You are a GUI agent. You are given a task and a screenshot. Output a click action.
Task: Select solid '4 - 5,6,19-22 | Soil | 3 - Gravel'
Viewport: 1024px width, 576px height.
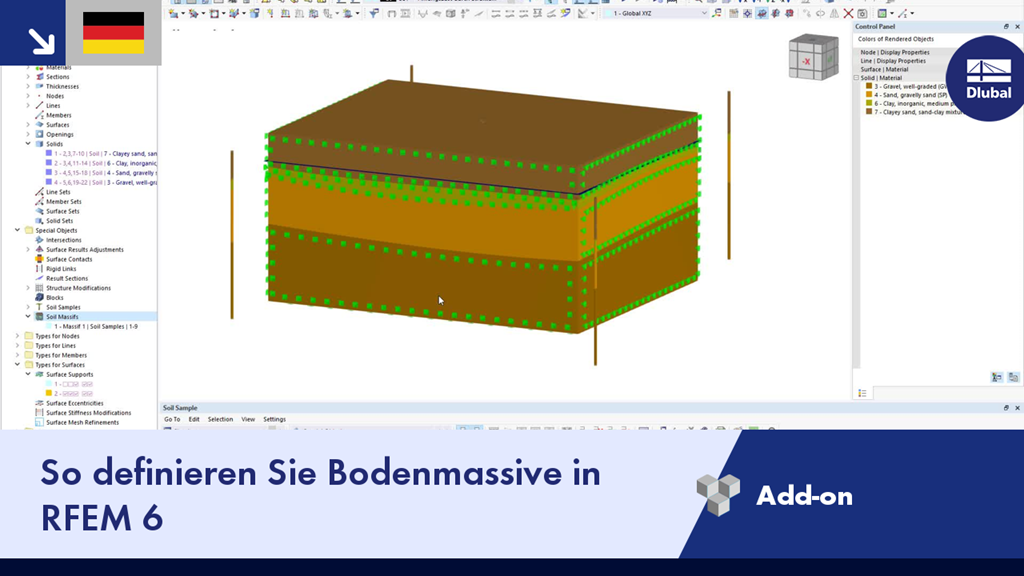[x=105, y=183]
